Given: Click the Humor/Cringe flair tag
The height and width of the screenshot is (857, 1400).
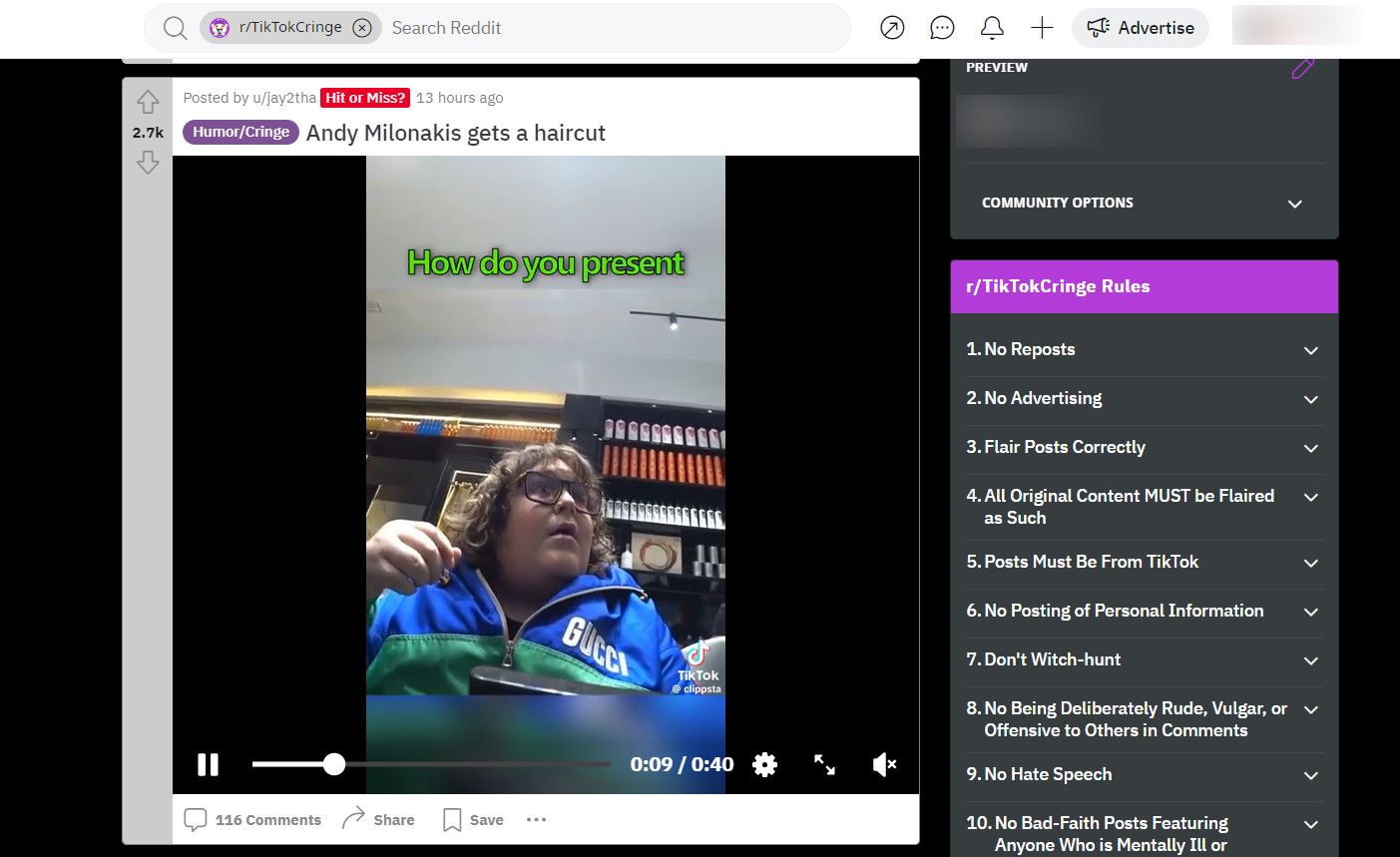Looking at the screenshot, I should click(240, 132).
